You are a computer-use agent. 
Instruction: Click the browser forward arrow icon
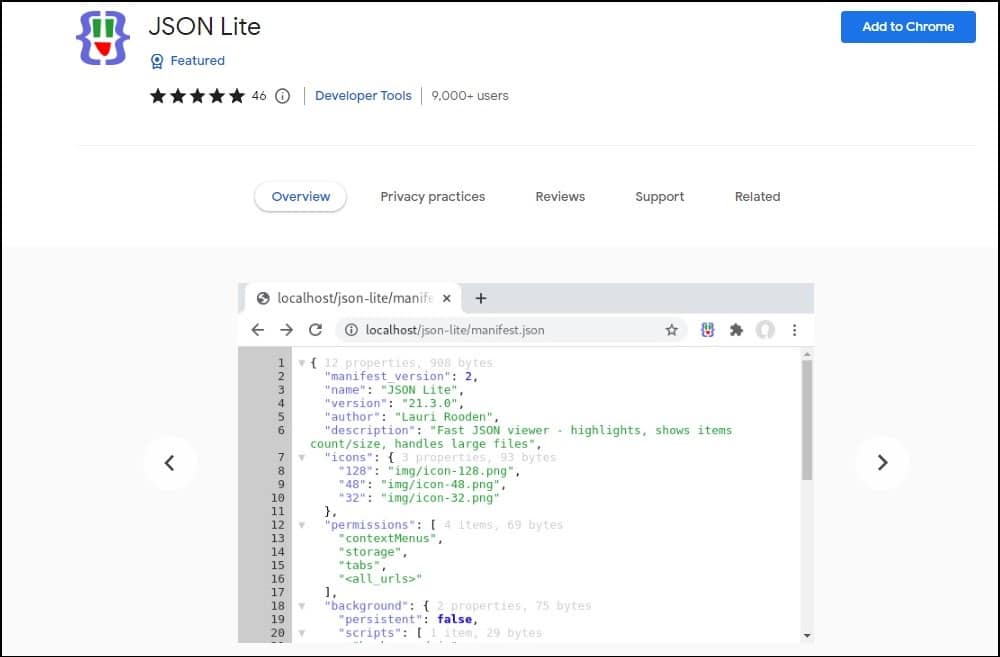coord(286,330)
